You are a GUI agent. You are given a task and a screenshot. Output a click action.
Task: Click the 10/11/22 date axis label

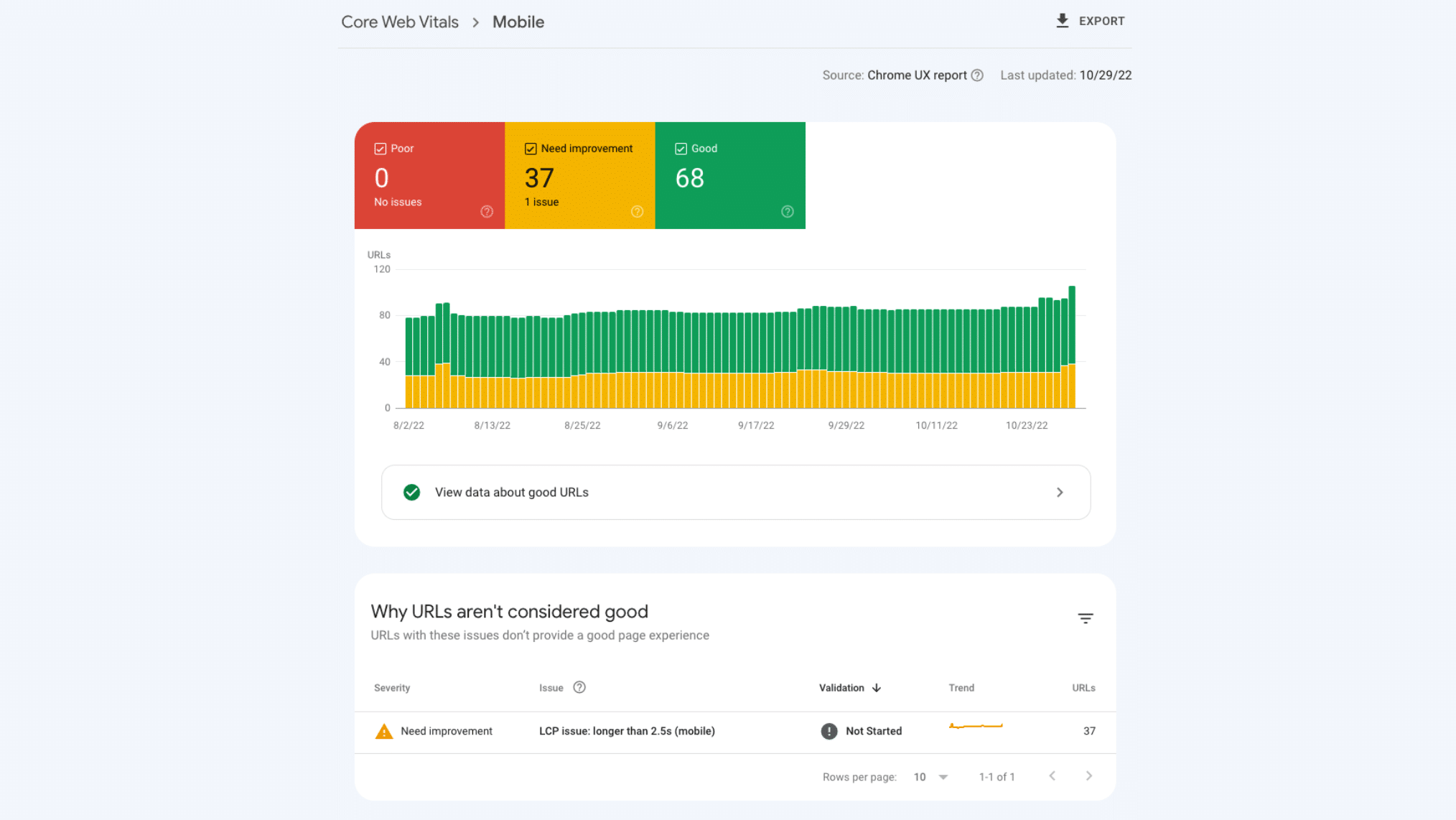[x=936, y=425]
